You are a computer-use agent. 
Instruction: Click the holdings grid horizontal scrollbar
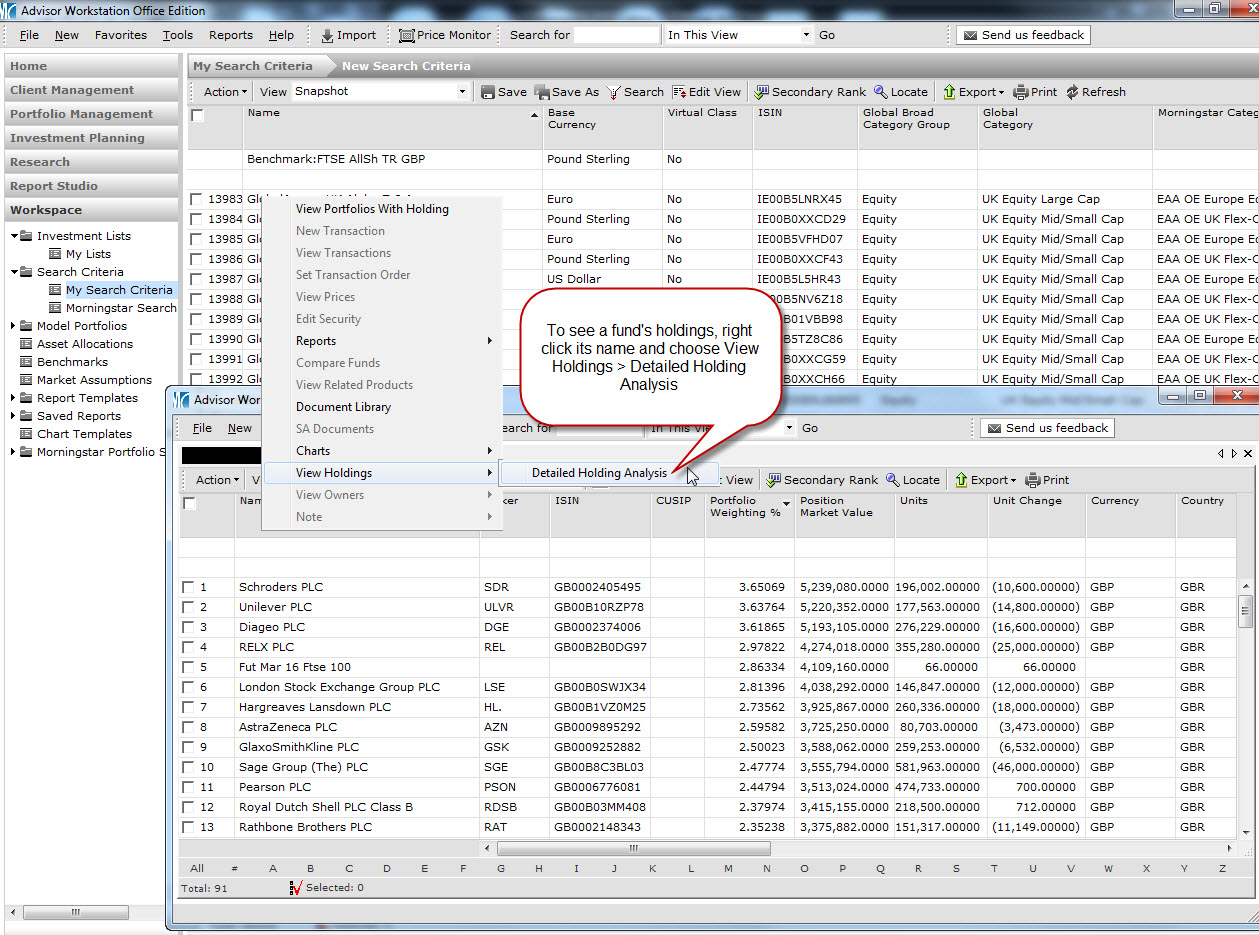pyautogui.click(x=633, y=848)
